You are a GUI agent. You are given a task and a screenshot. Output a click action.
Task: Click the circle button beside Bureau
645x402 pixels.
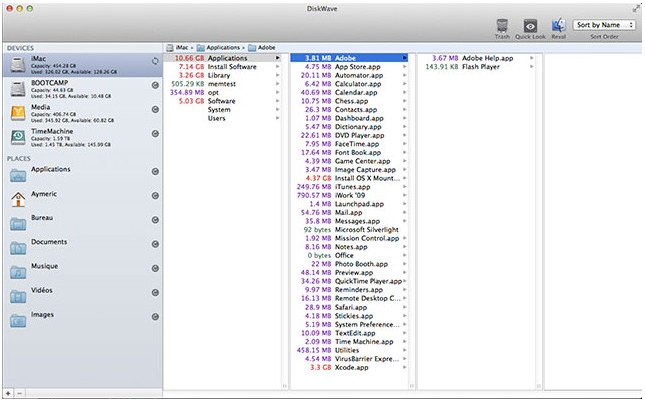pyautogui.click(x=155, y=220)
